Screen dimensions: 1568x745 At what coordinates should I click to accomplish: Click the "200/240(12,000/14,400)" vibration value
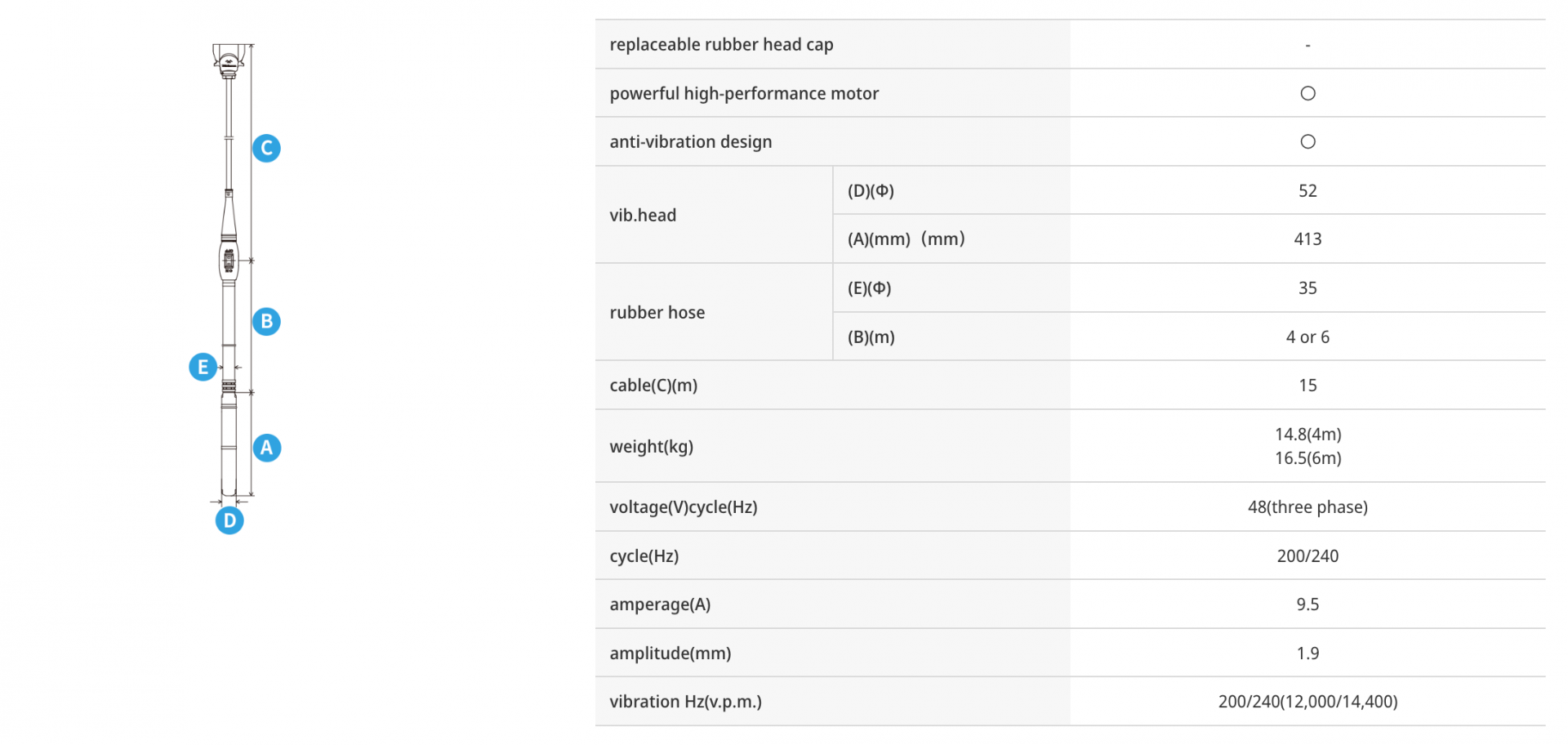point(1307,702)
